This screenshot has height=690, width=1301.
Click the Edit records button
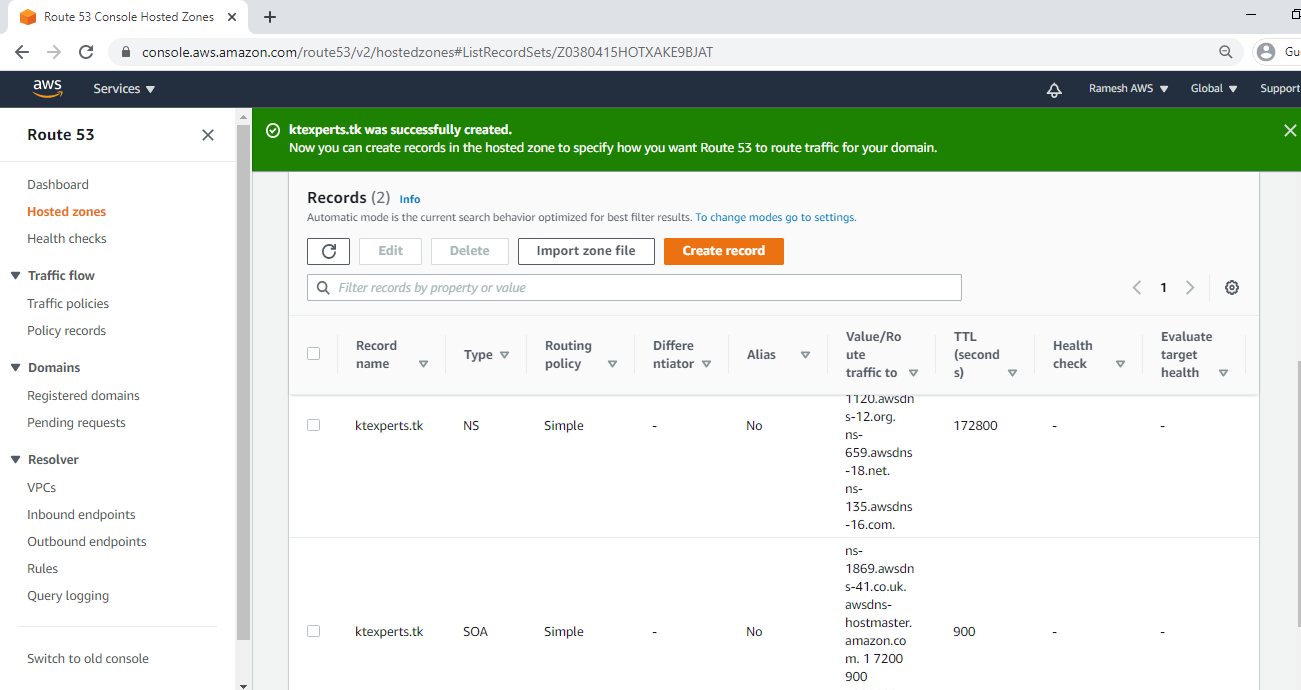[390, 251]
